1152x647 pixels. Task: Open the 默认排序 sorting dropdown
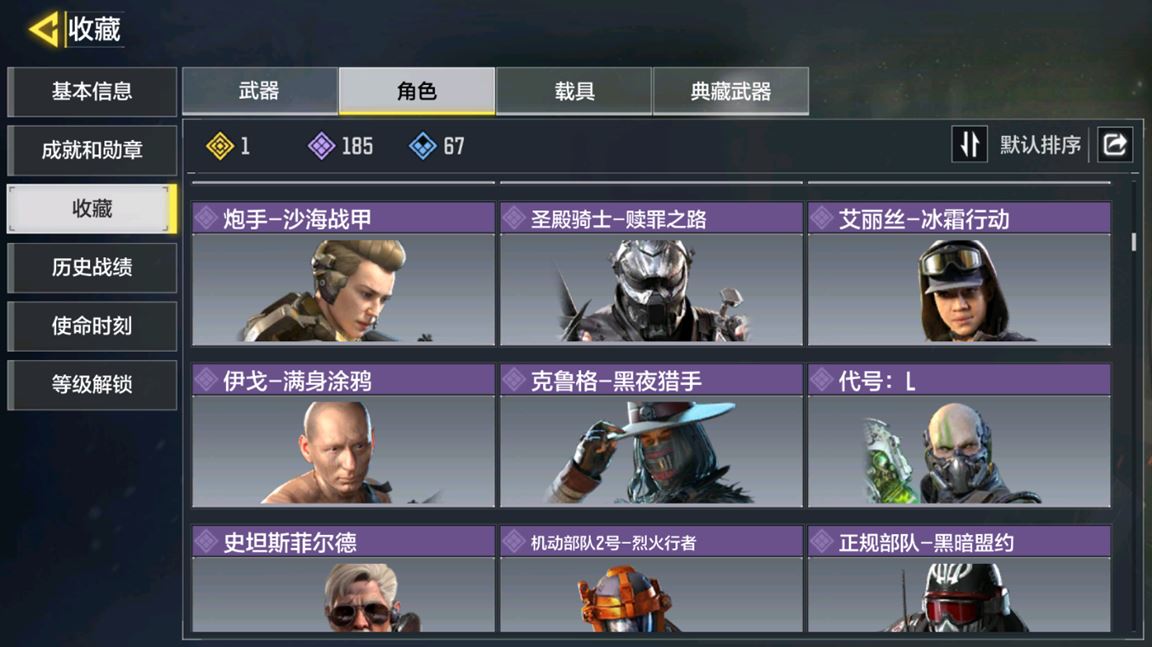pyautogui.click(x=1040, y=145)
